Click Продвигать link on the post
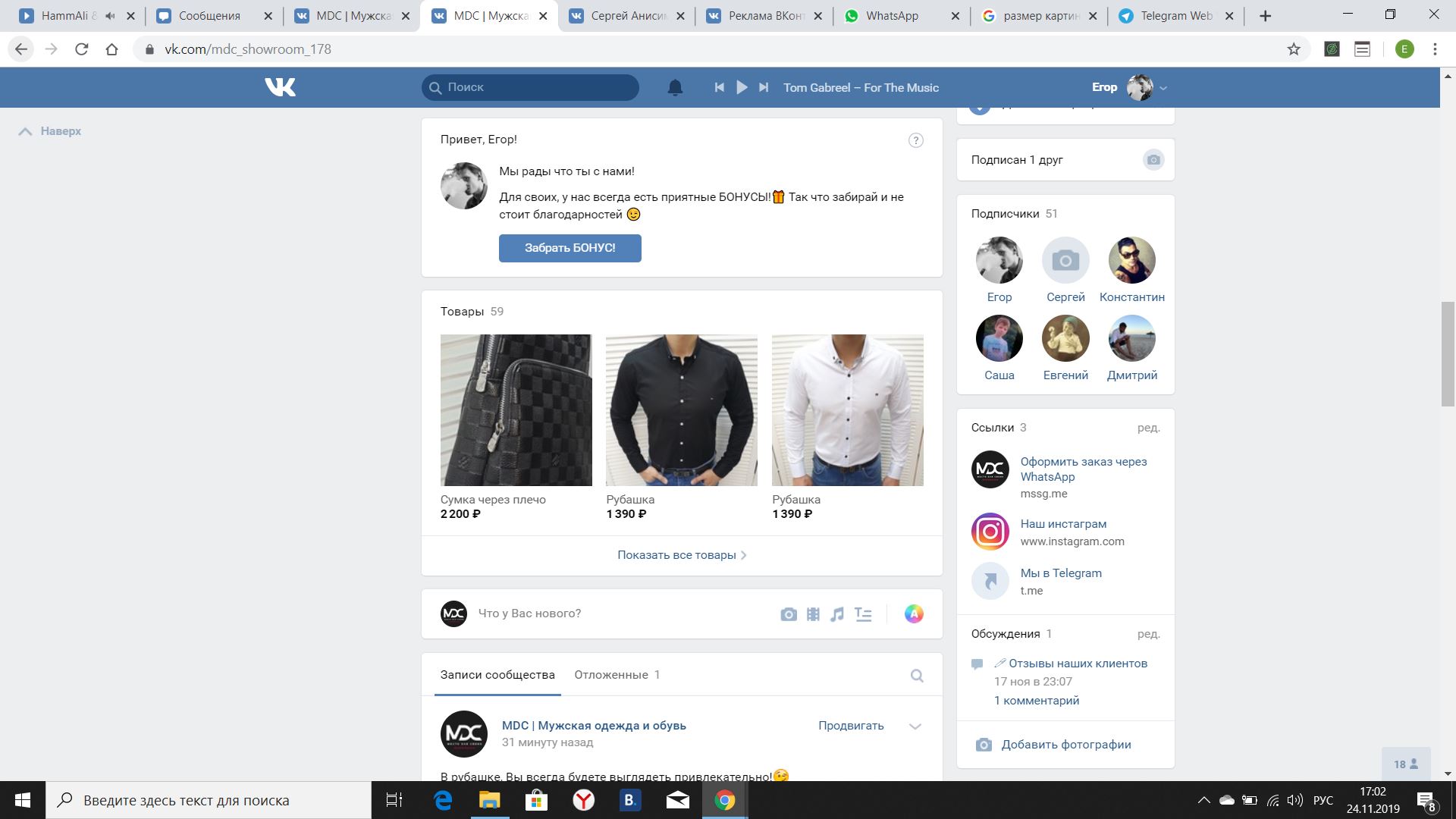The height and width of the screenshot is (819, 1456). click(851, 726)
